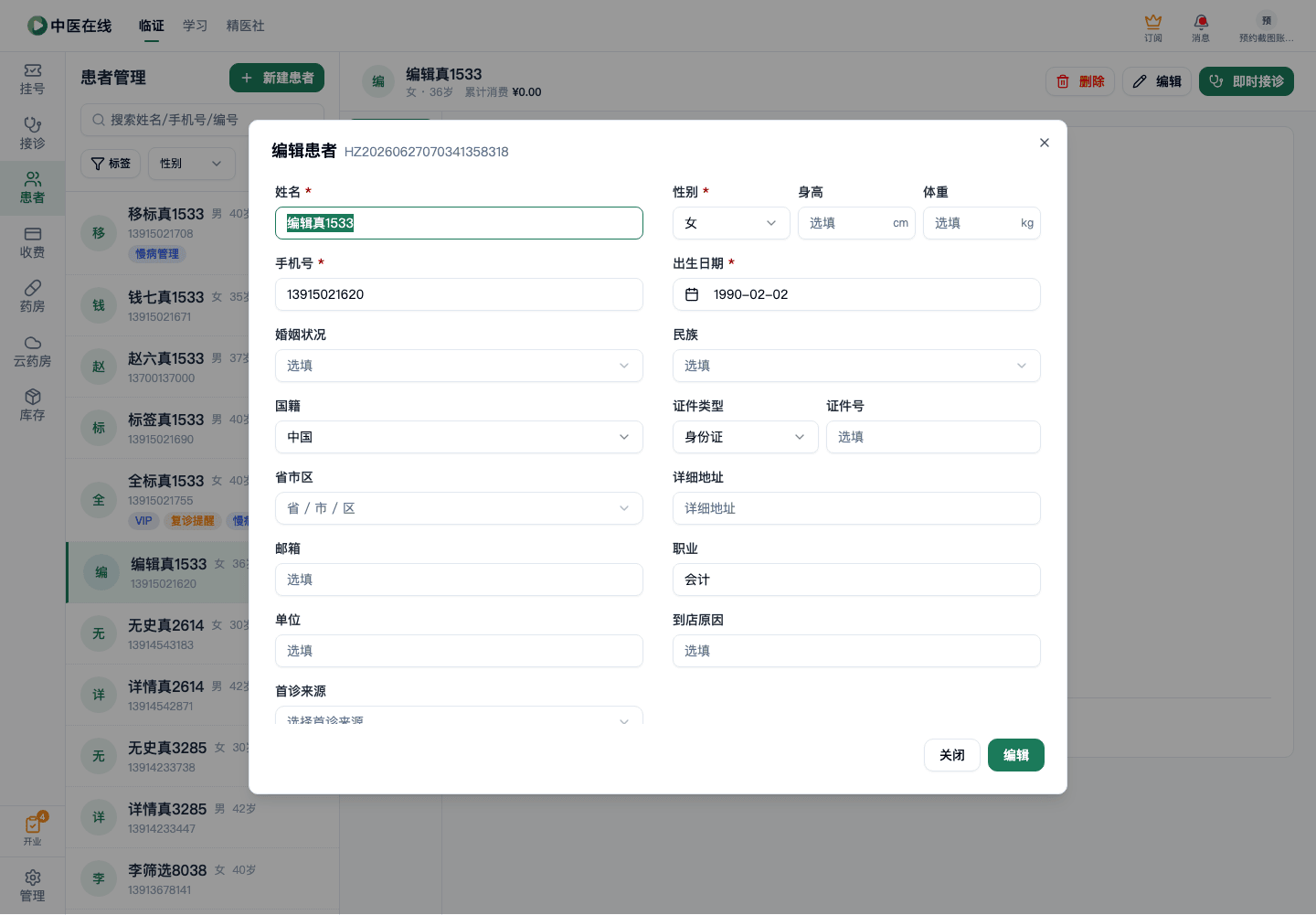Focus the 身高 cm field
Screen dimensions: 1316x915
[x=856, y=223]
